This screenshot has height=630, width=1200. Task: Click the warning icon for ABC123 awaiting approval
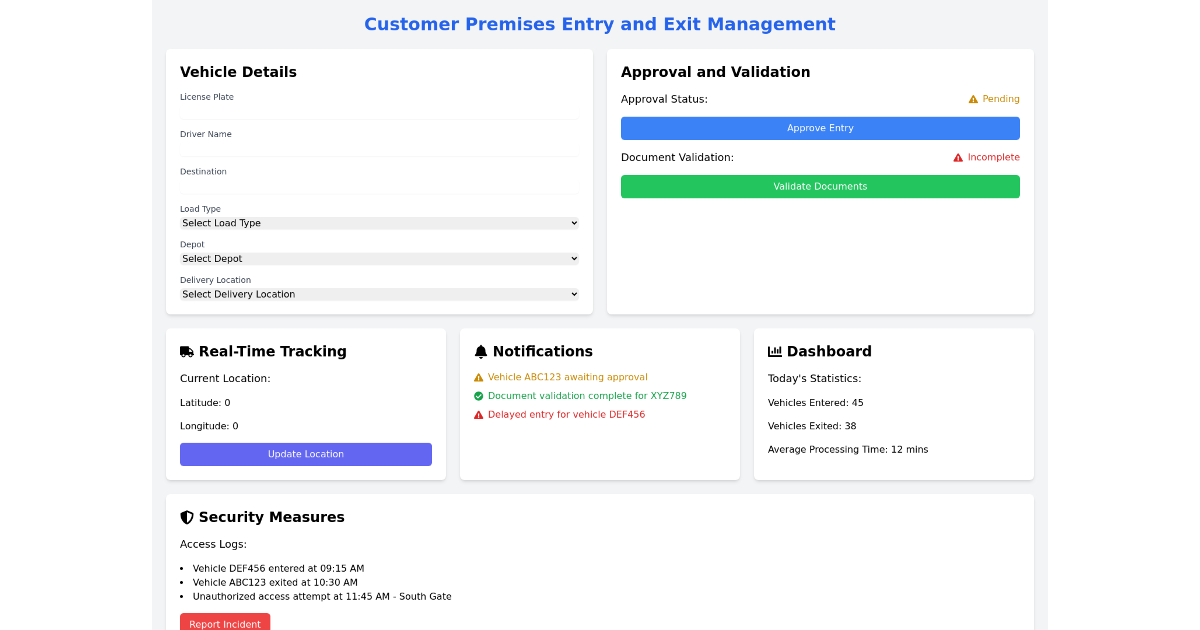pyautogui.click(x=479, y=377)
